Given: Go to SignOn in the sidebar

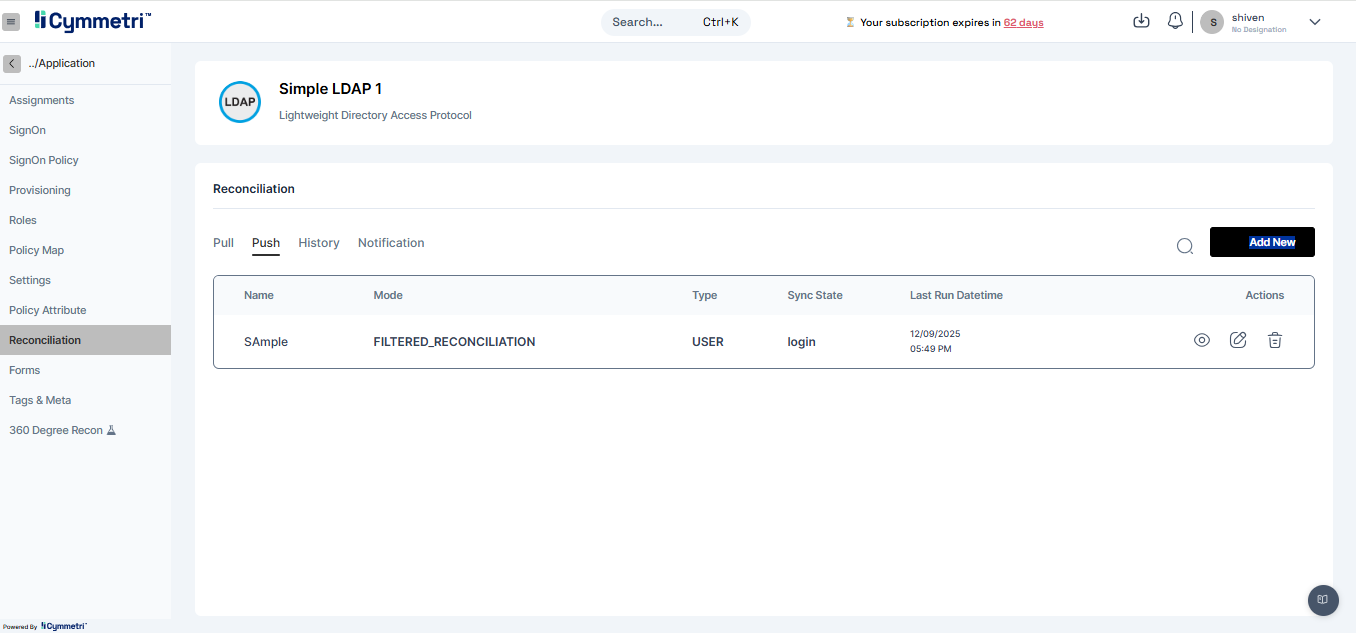Looking at the screenshot, I should point(85,130).
